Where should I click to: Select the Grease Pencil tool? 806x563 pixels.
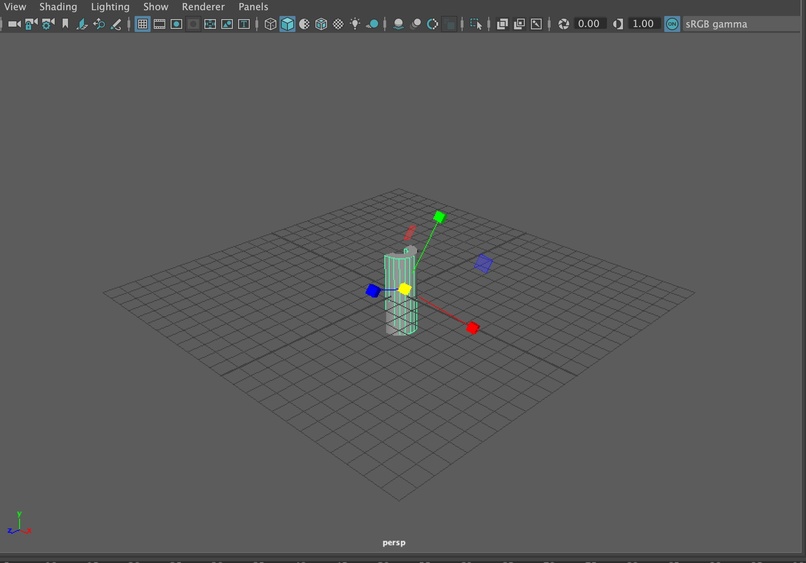coord(116,24)
